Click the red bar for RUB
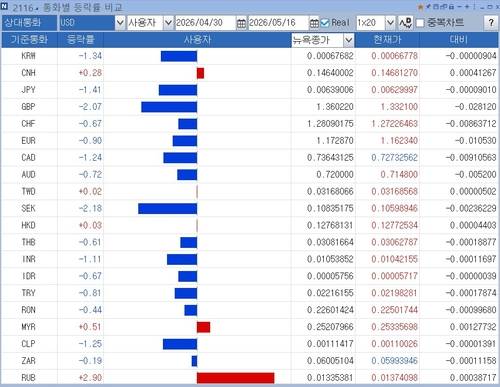Screen dimensions: 500x387 (236, 378)
